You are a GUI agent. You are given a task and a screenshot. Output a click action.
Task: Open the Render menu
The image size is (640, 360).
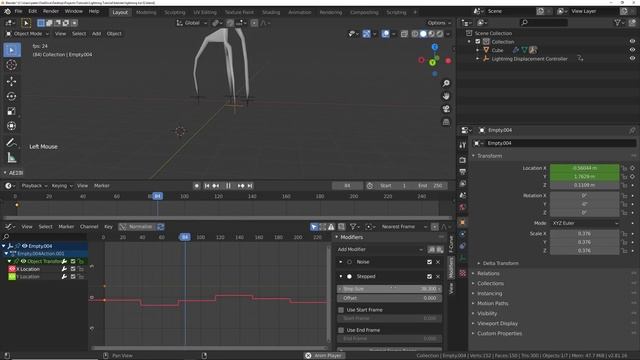pyautogui.click(x=51, y=11)
